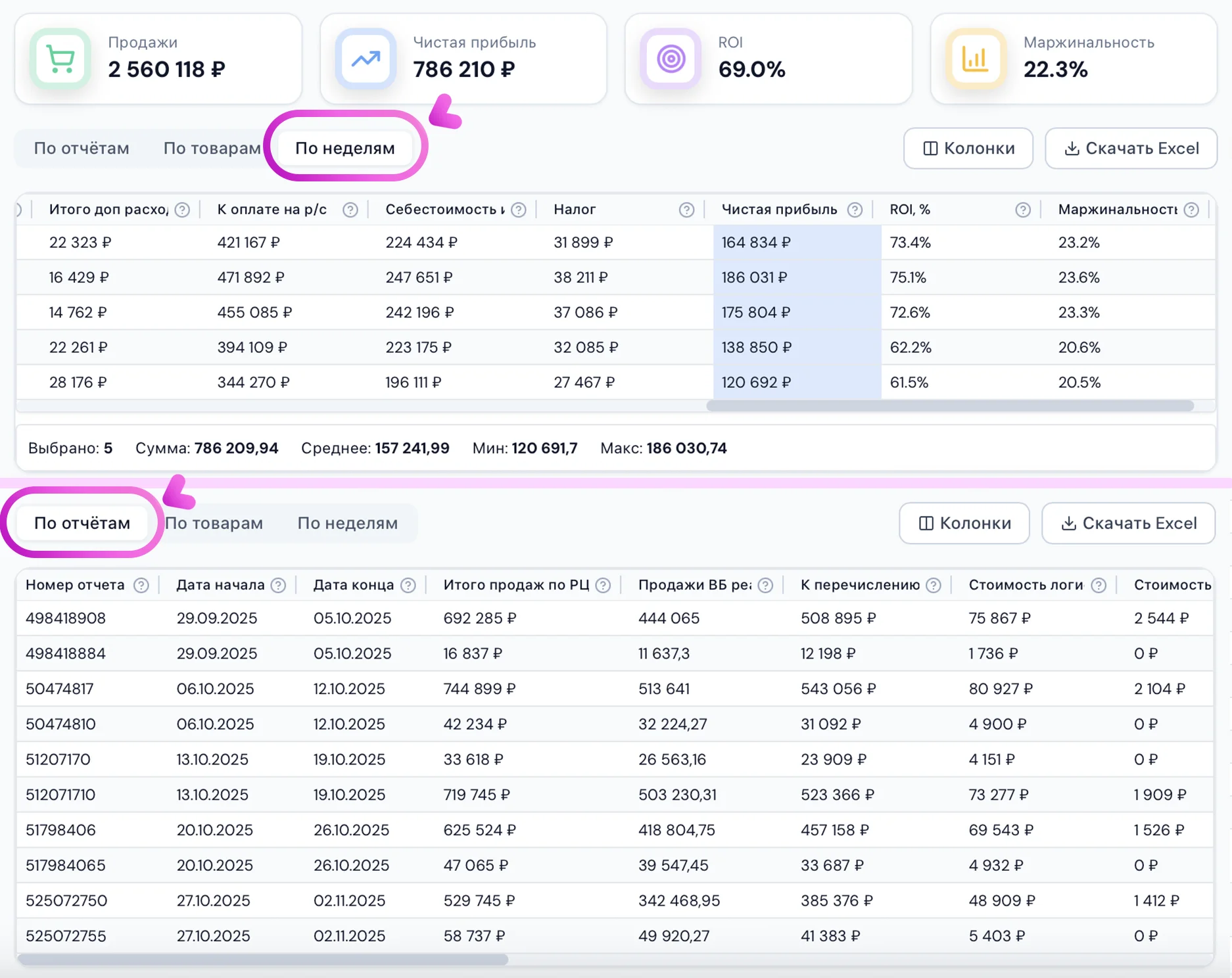Click horizontal scrollbar of weekly table
The width and height of the screenshot is (1232, 978).
coord(949,406)
